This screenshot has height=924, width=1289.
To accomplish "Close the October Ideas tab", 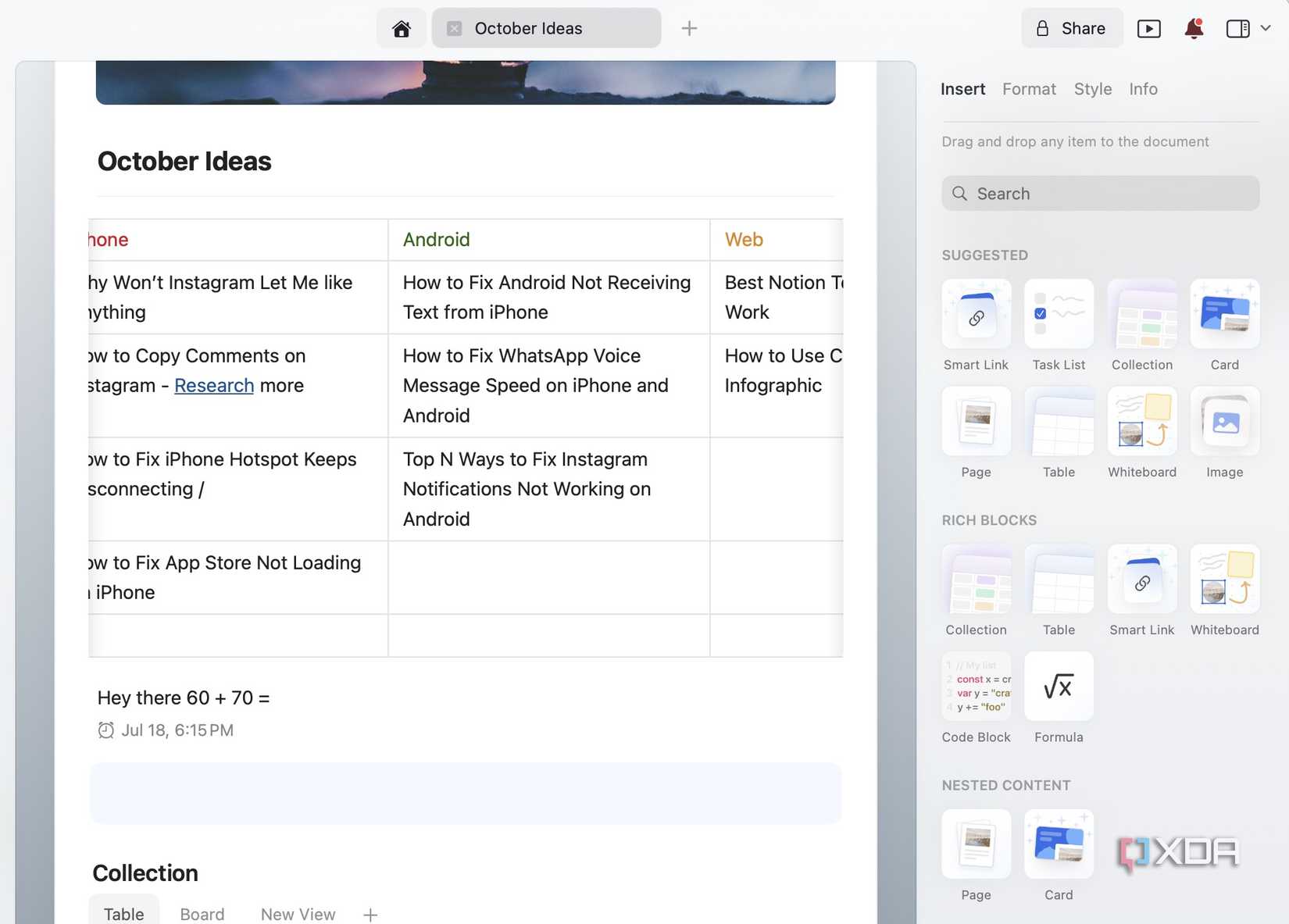I will tap(454, 29).
